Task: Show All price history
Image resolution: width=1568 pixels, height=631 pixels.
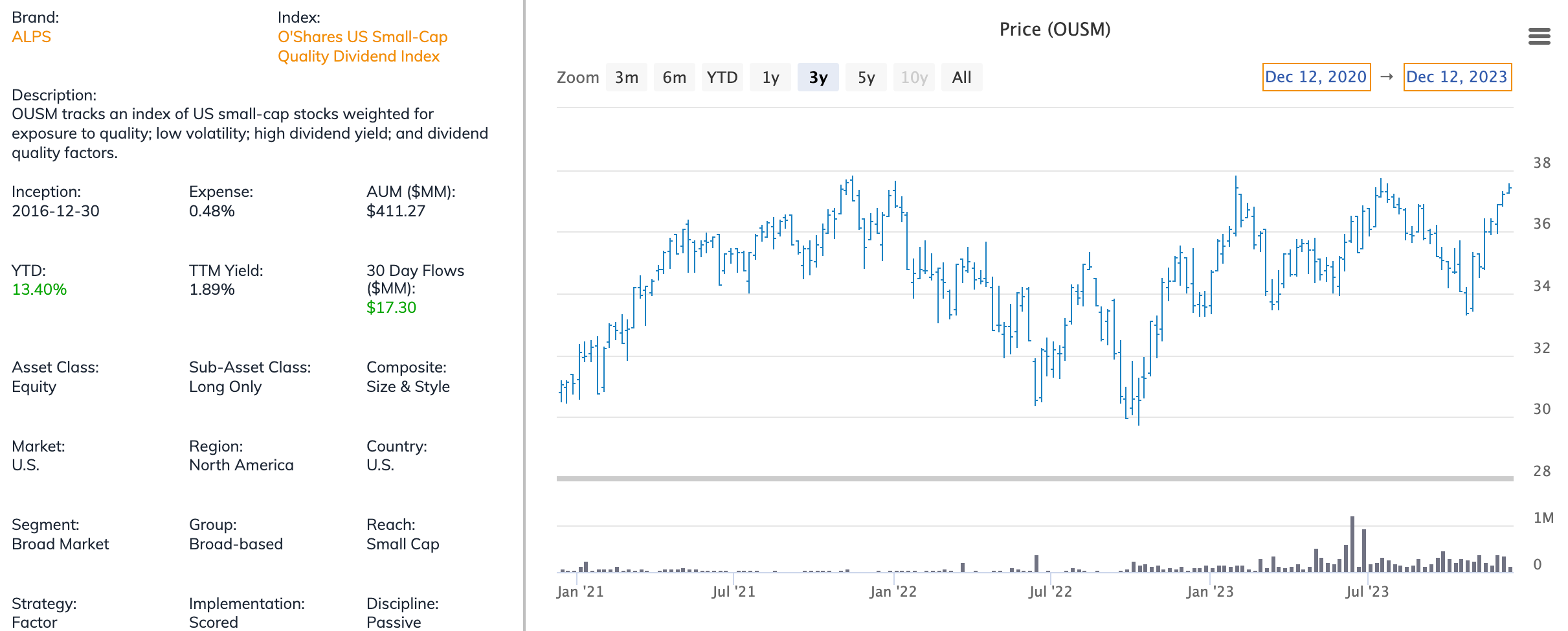Action: pos(962,78)
